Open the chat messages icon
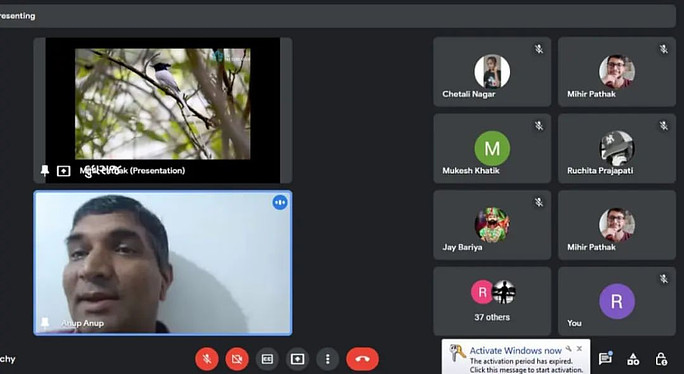The image size is (684, 374). (605, 359)
